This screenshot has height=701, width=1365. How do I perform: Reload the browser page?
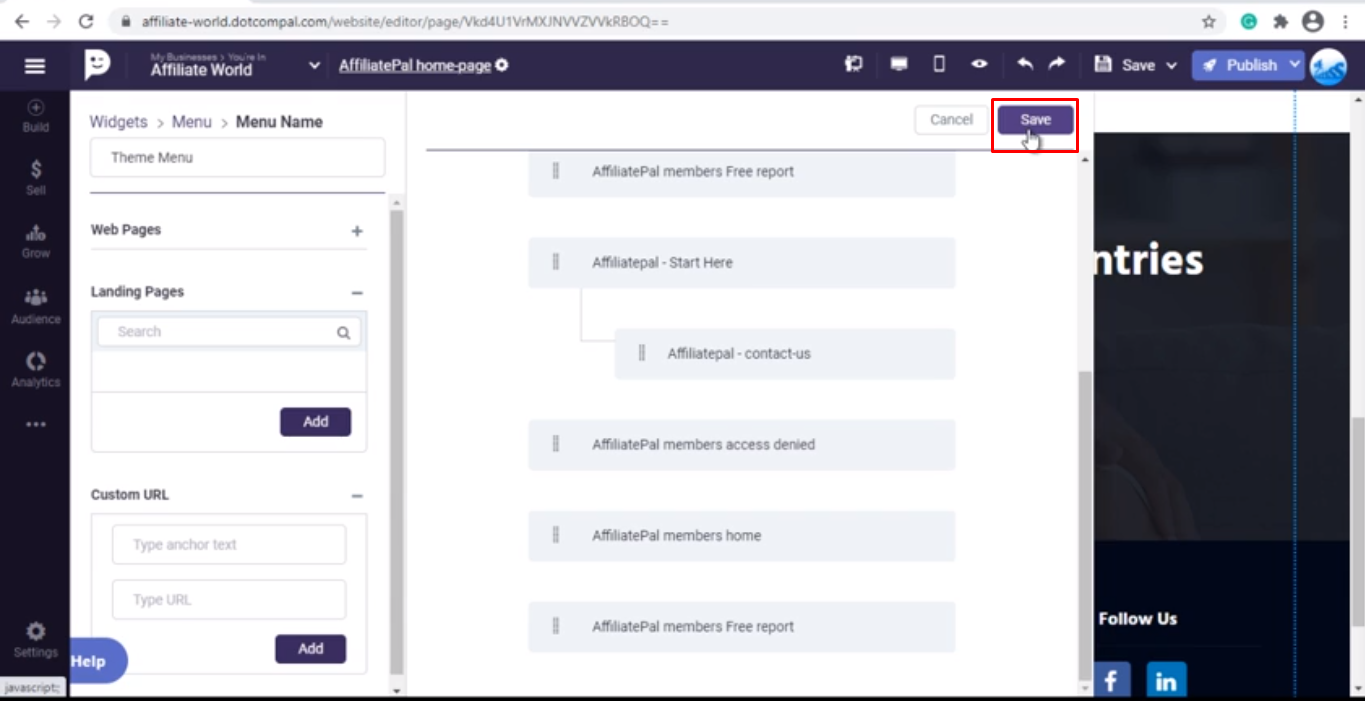click(86, 21)
